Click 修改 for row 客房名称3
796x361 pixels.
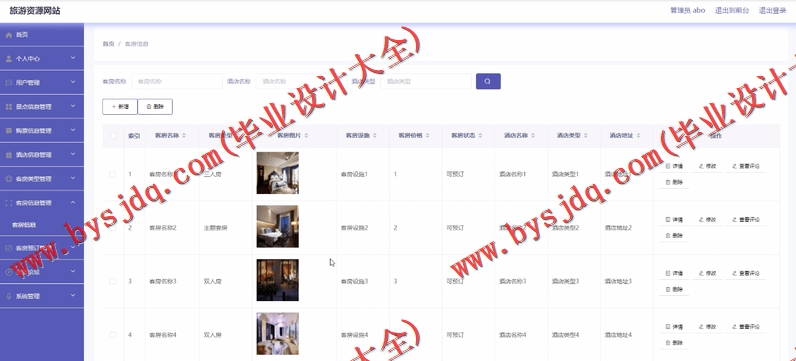(x=707, y=273)
